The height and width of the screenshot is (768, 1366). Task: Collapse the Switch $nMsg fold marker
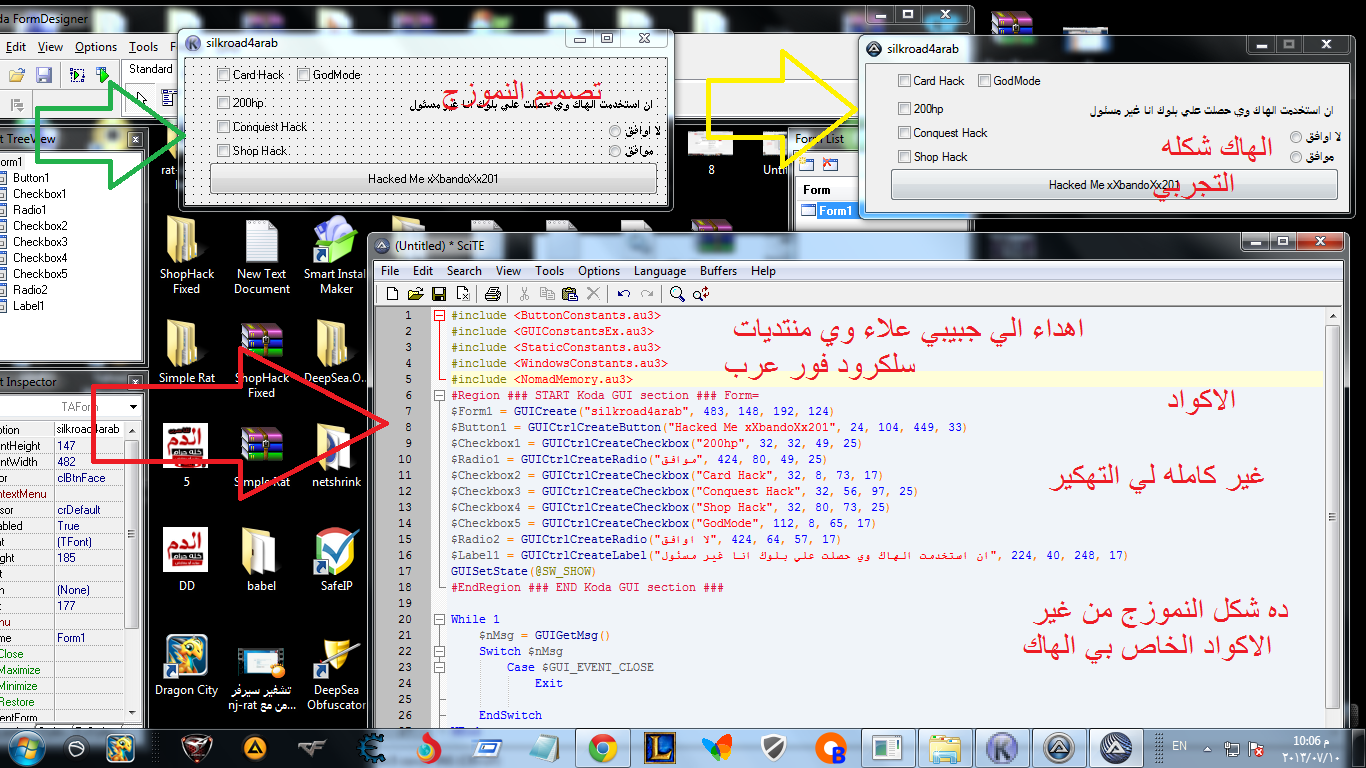click(x=439, y=651)
